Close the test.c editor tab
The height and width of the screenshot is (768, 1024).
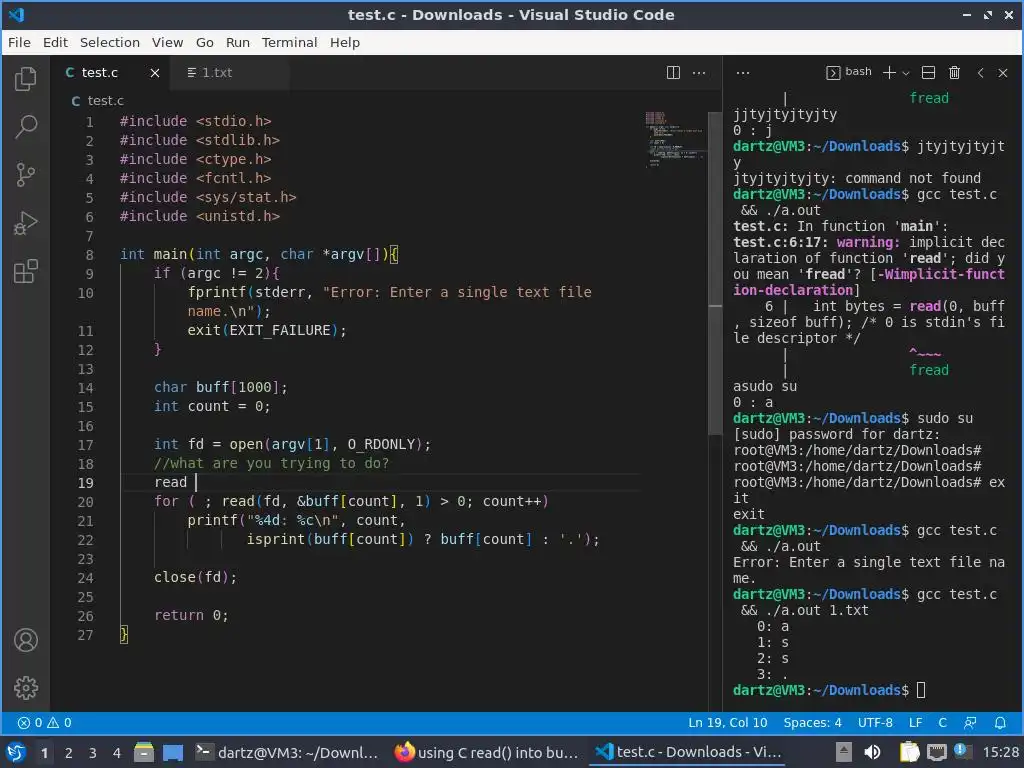pos(155,73)
